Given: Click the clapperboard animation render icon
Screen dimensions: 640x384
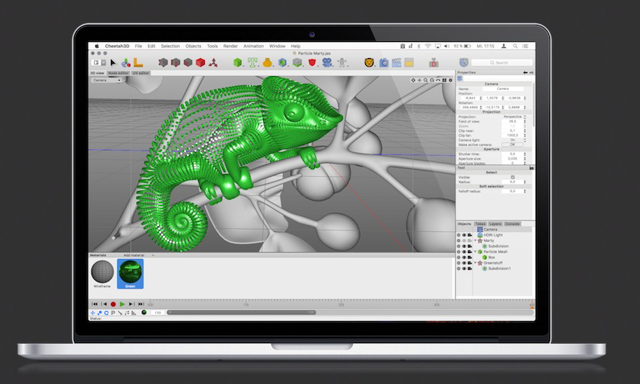Looking at the screenshot, I should coord(396,62).
